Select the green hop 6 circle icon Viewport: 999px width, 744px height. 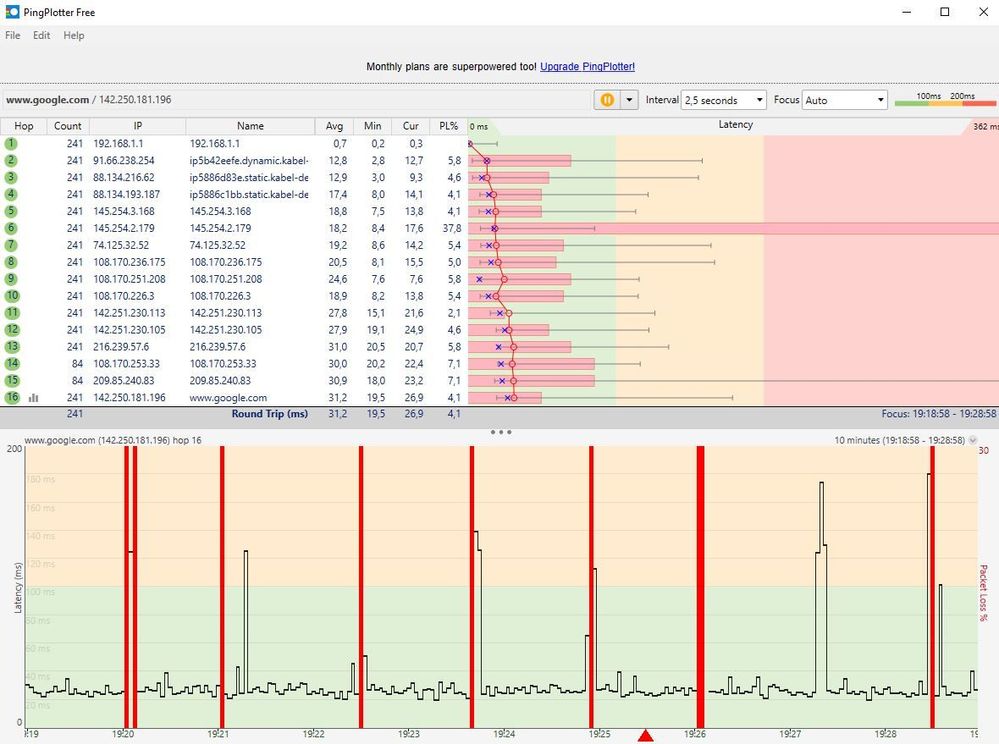tap(11, 228)
